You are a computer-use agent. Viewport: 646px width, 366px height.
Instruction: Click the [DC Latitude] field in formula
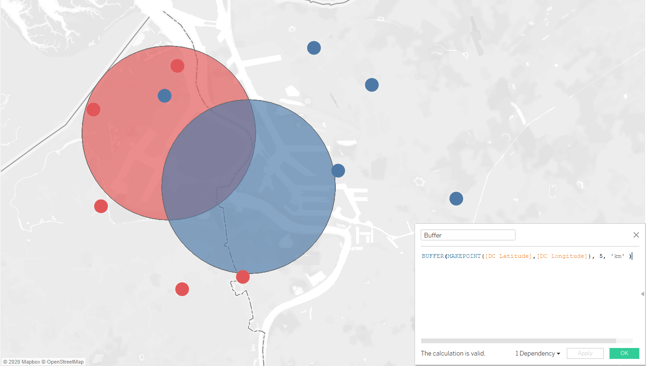(x=509, y=256)
